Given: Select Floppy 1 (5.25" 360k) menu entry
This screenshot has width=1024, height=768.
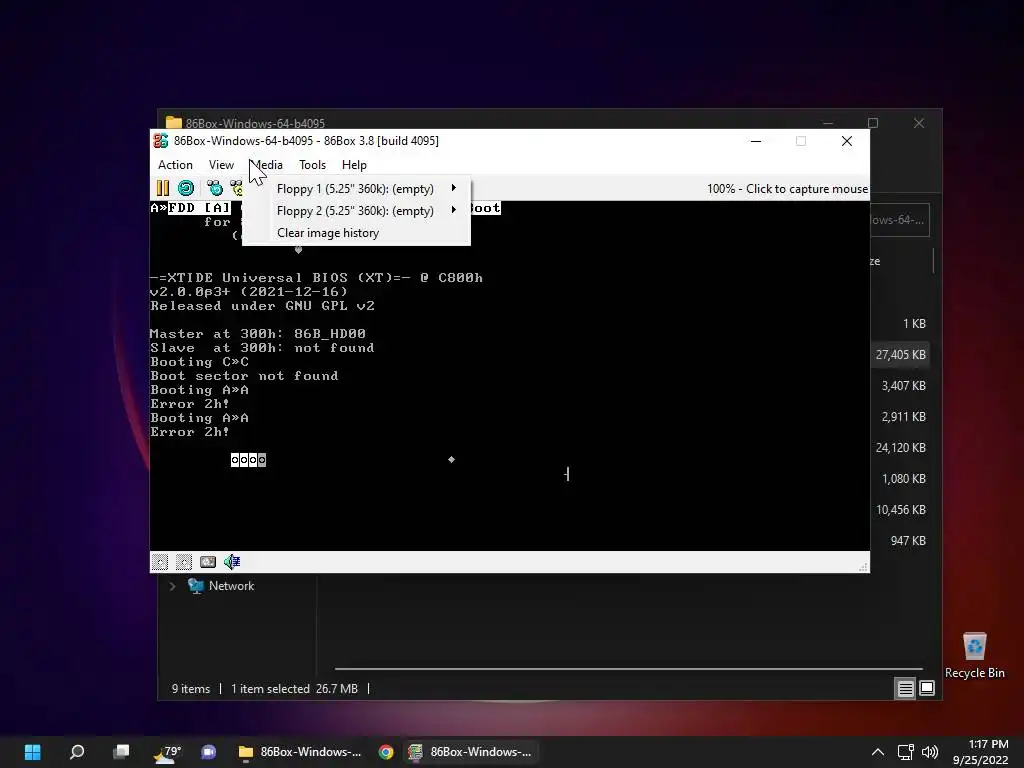Looking at the screenshot, I should point(356,189).
